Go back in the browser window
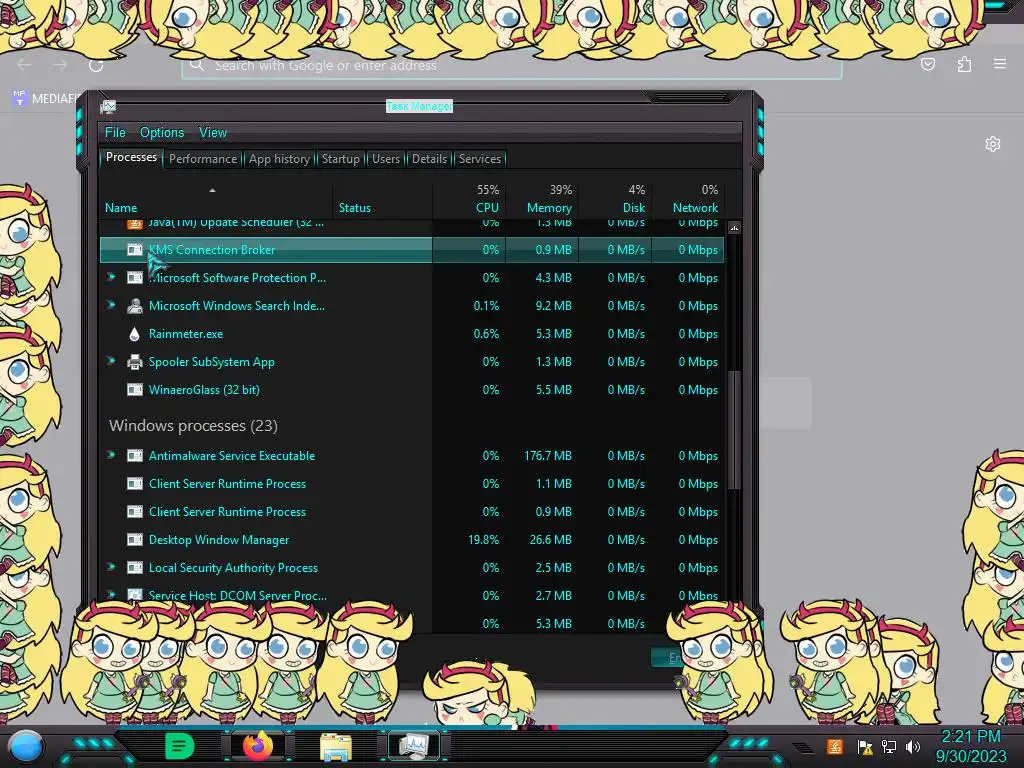The width and height of the screenshot is (1024, 768). point(25,65)
